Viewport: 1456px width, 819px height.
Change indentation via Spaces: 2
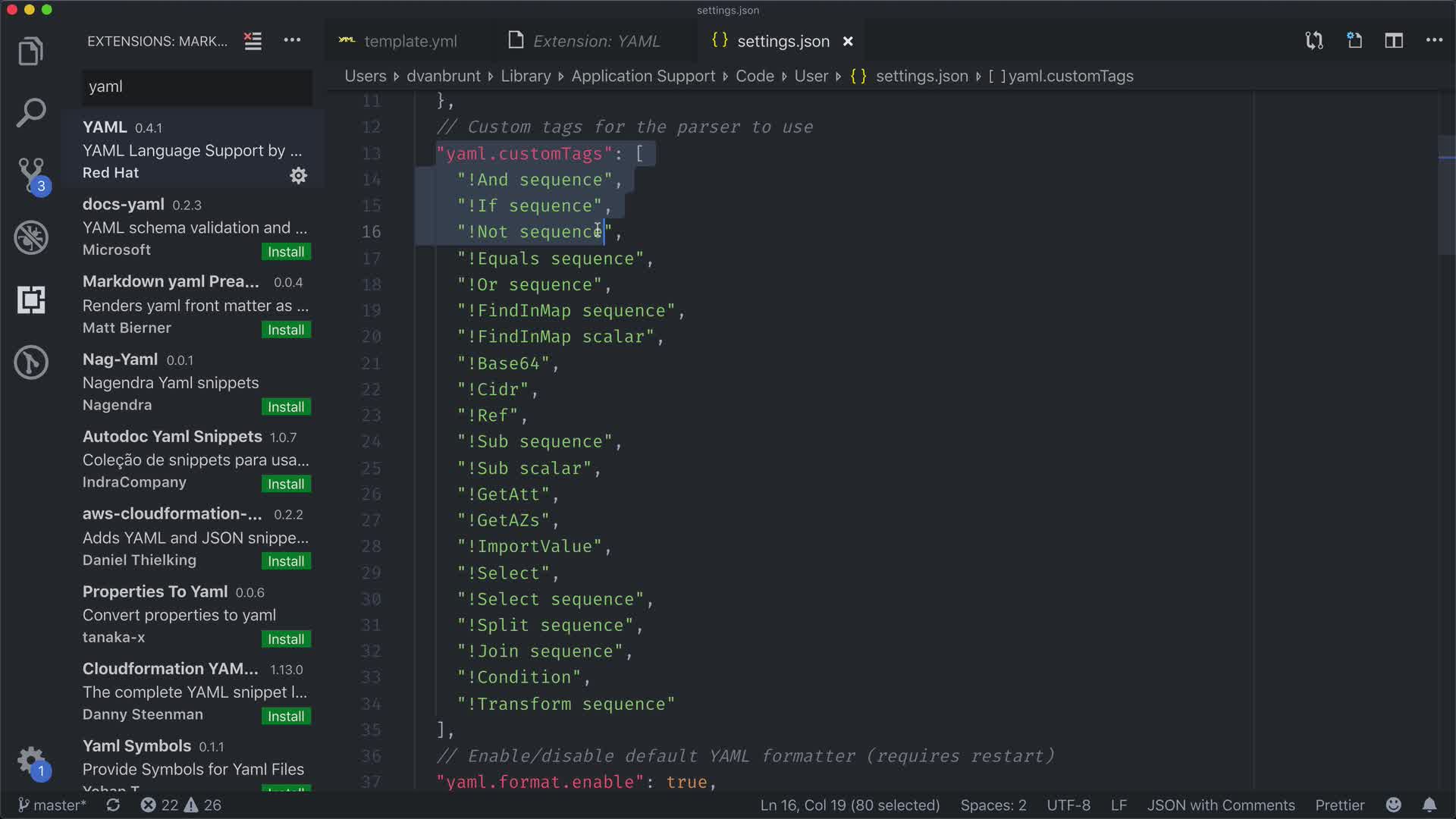[x=993, y=805]
